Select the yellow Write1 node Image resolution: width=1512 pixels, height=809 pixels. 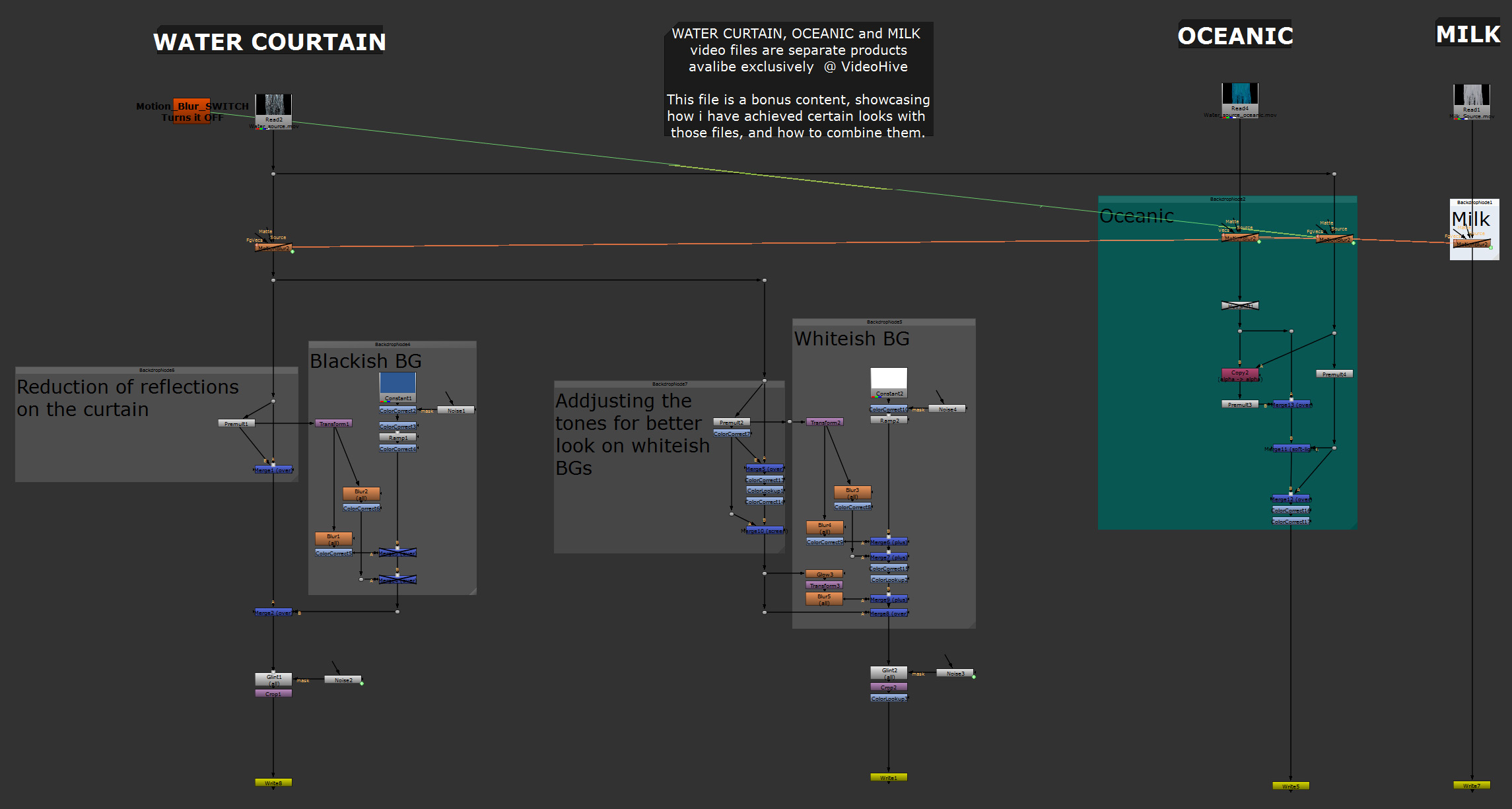coord(889,777)
